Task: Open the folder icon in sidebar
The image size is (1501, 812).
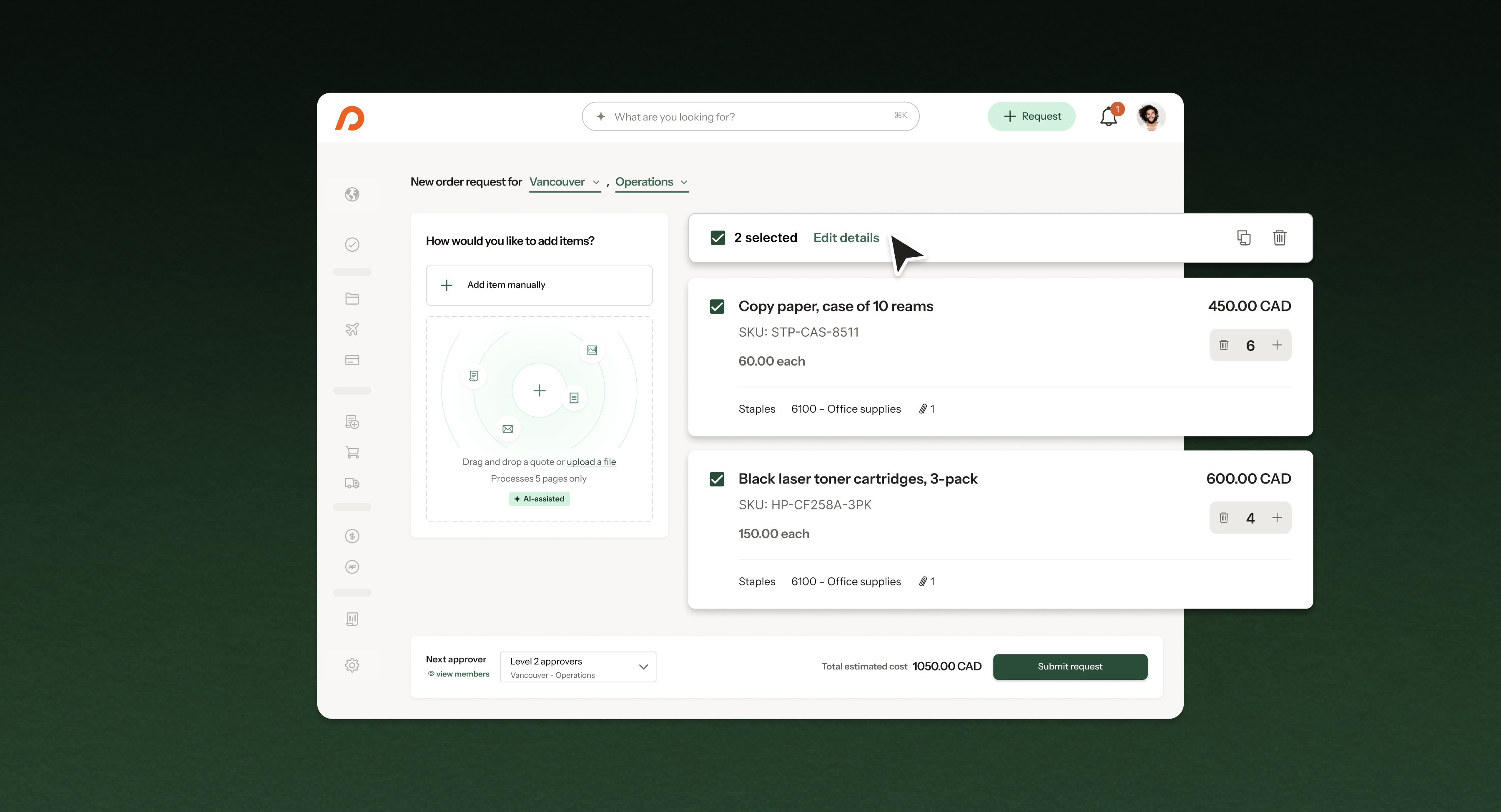Action: pyautogui.click(x=352, y=299)
